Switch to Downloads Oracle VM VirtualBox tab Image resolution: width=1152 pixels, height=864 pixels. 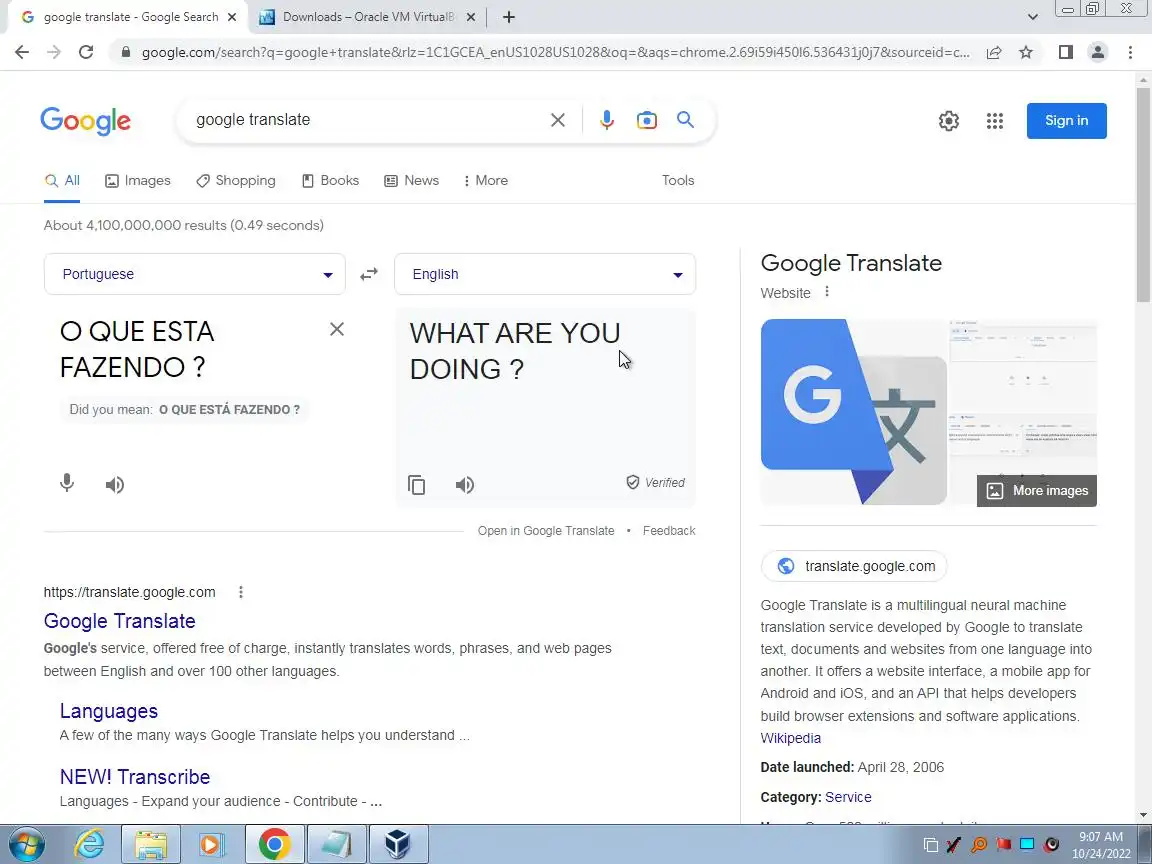coord(359,17)
